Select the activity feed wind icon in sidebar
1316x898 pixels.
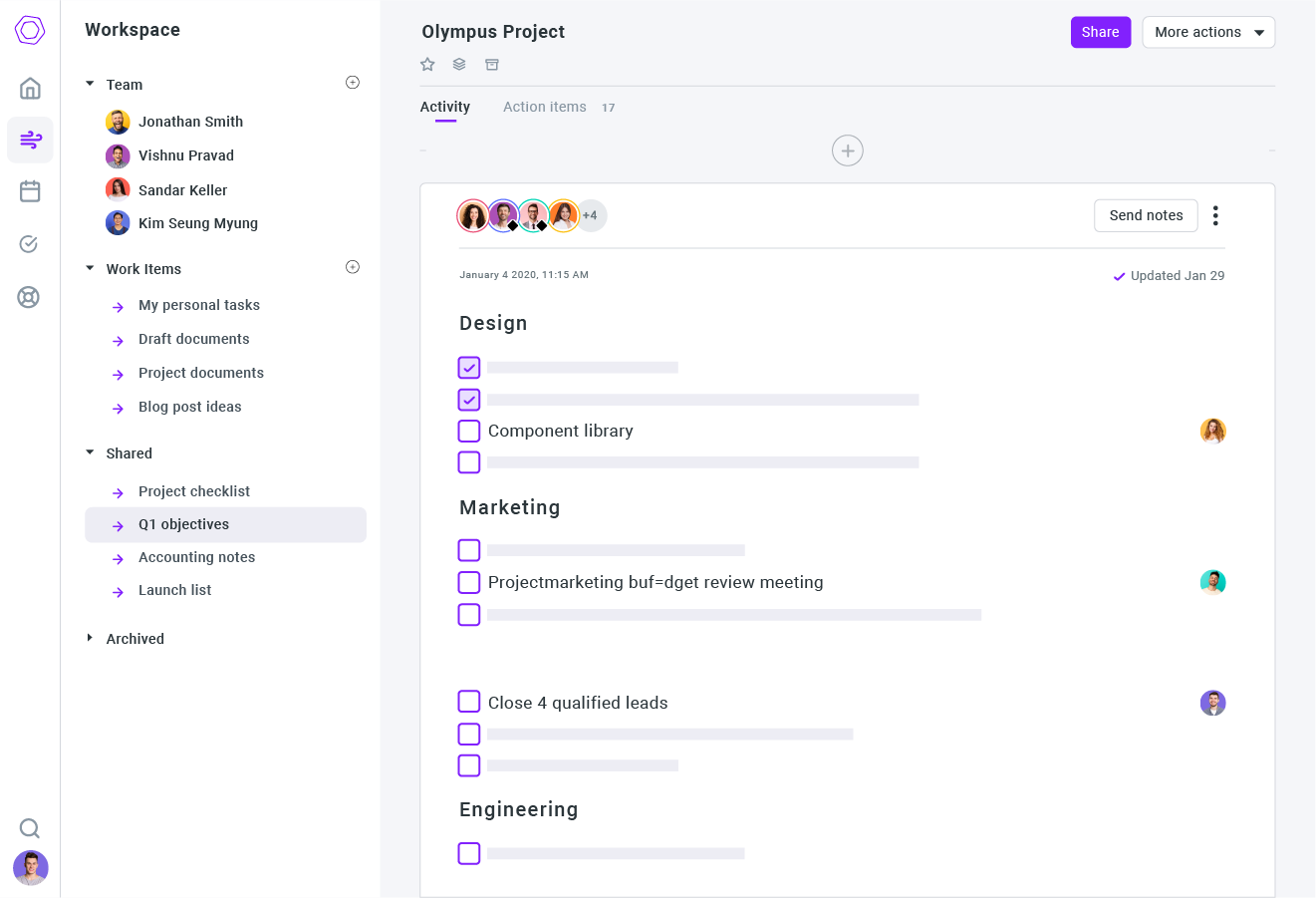tap(30, 140)
